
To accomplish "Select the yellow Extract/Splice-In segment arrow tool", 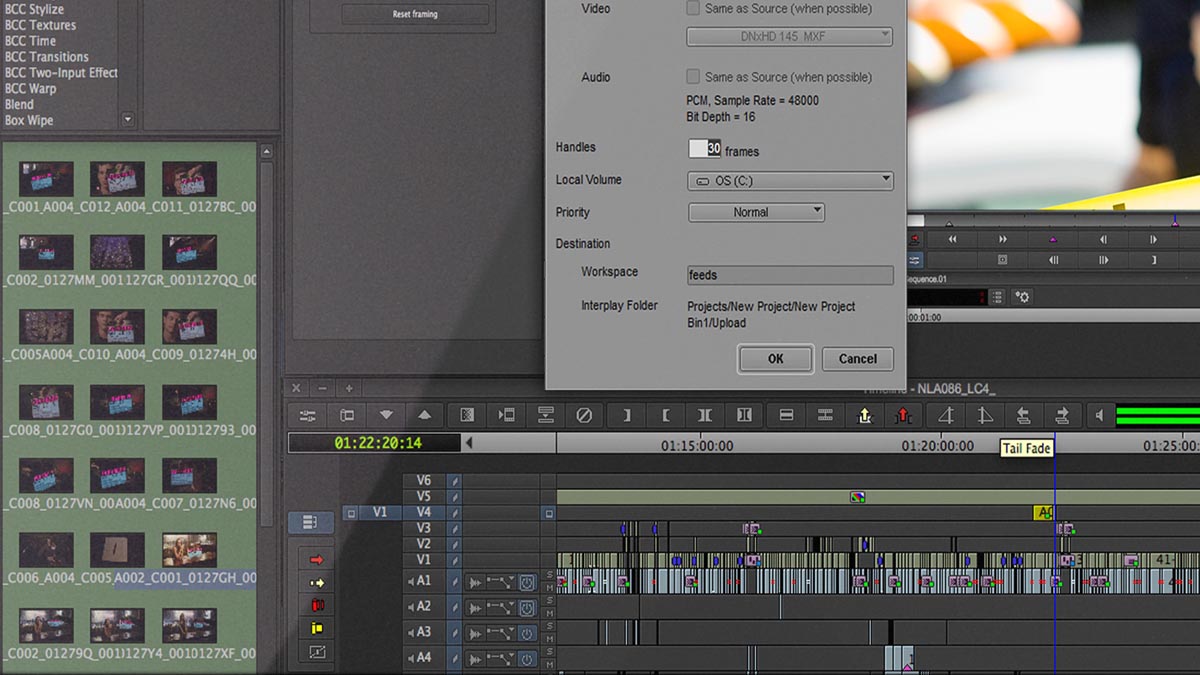I will [317, 583].
